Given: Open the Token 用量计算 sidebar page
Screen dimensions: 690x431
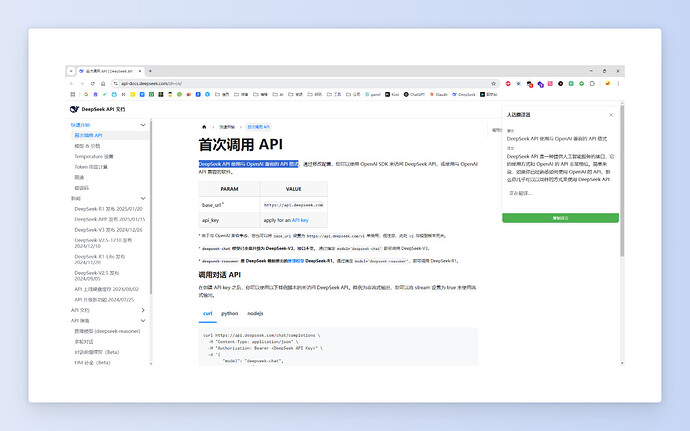Looking at the screenshot, I should [91, 167].
